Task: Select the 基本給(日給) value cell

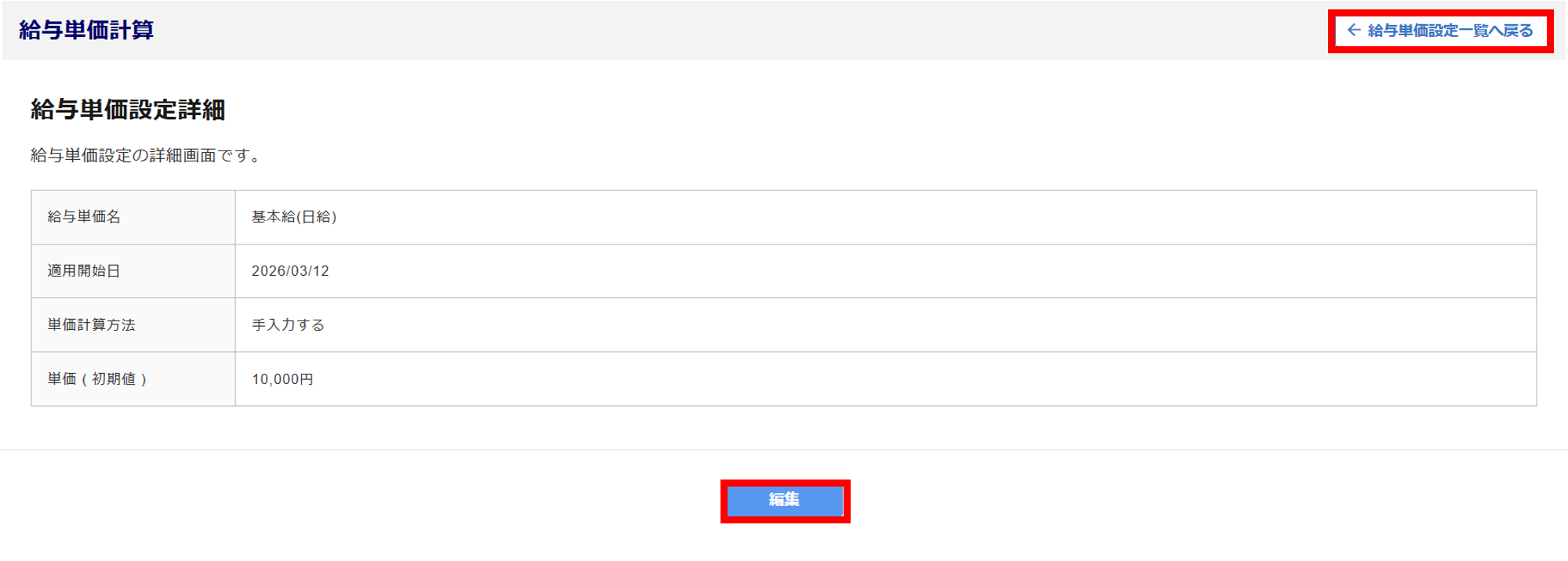Action: pos(294,217)
